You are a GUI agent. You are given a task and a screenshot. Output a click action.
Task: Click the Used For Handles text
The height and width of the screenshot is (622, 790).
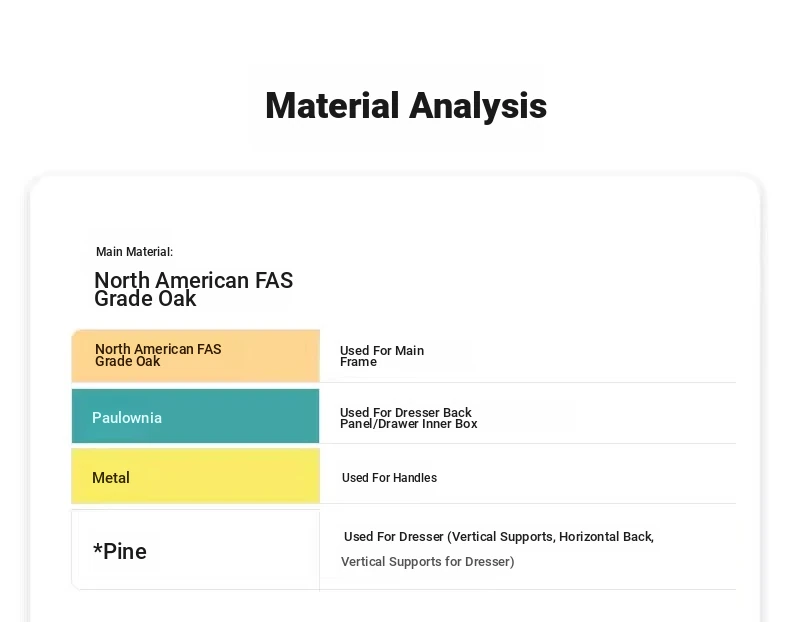pyautogui.click(x=389, y=477)
